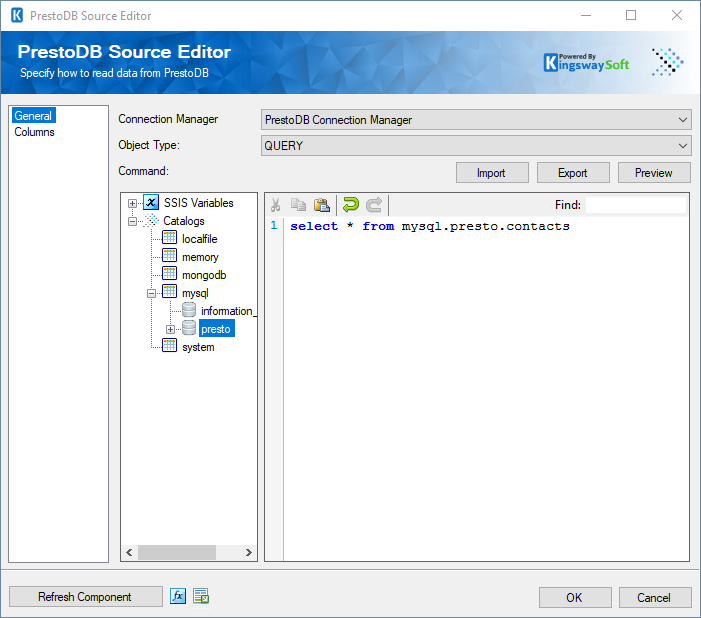Collapse the mysql catalog node

(x=151, y=293)
